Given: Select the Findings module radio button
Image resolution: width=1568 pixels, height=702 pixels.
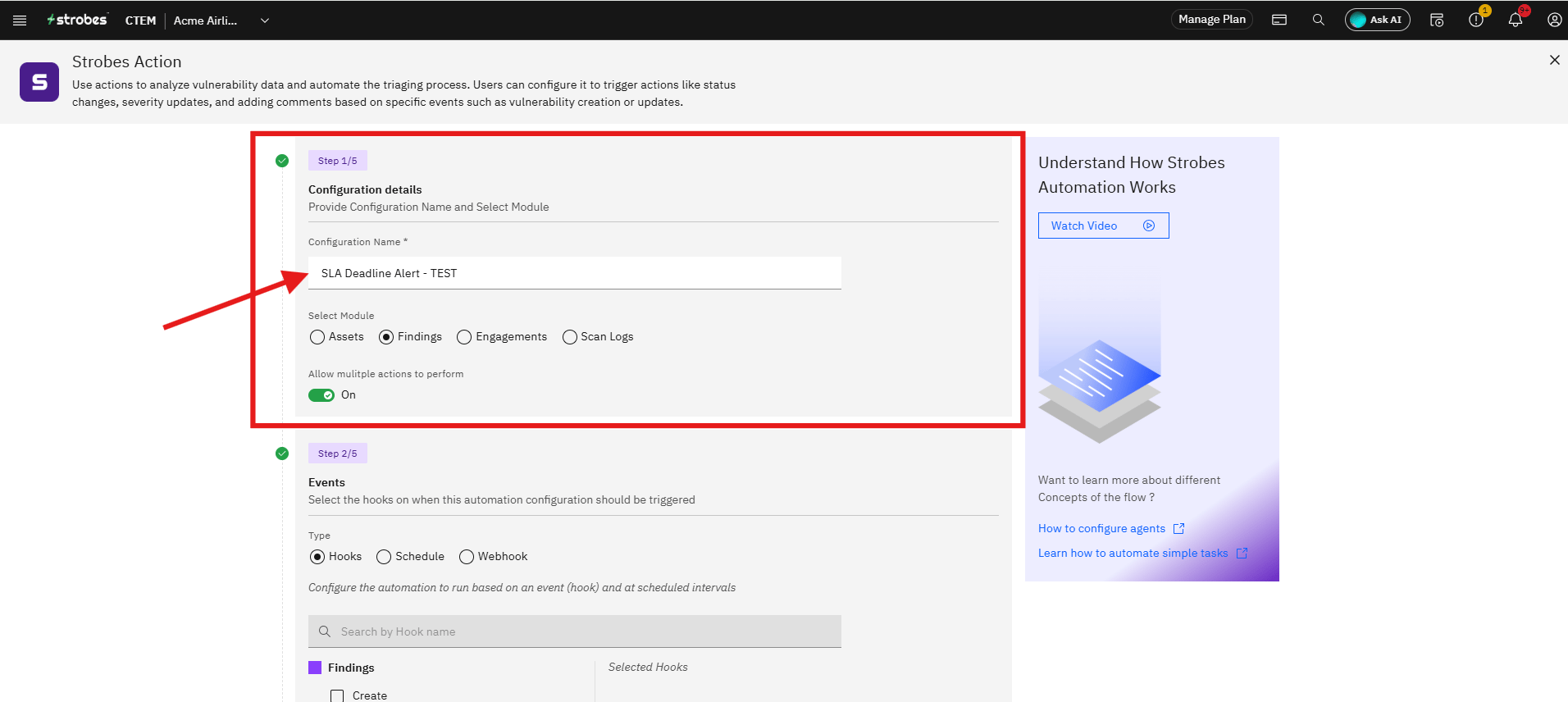Looking at the screenshot, I should point(386,337).
